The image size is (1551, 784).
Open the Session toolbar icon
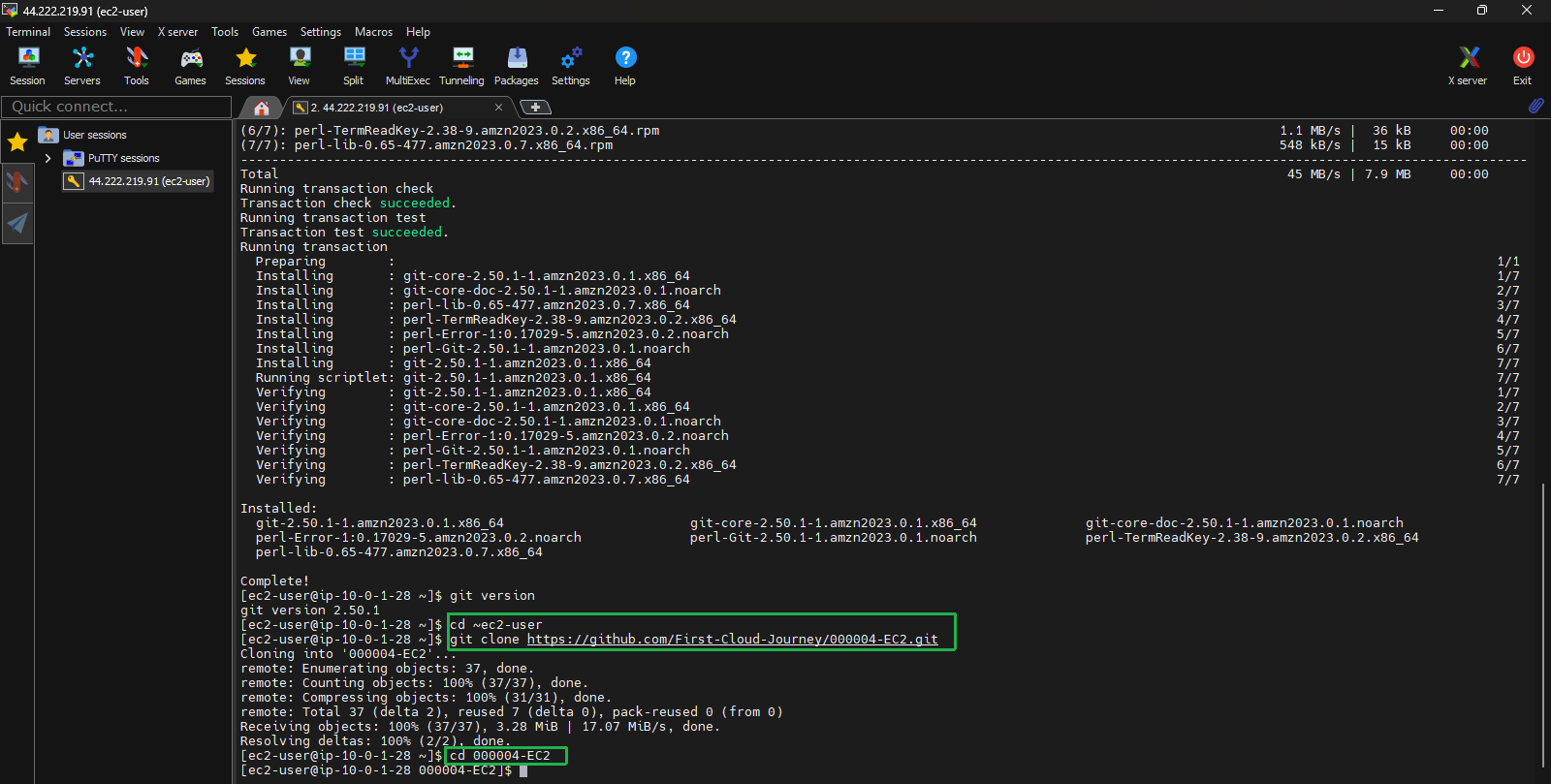pyautogui.click(x=27, y=66)
